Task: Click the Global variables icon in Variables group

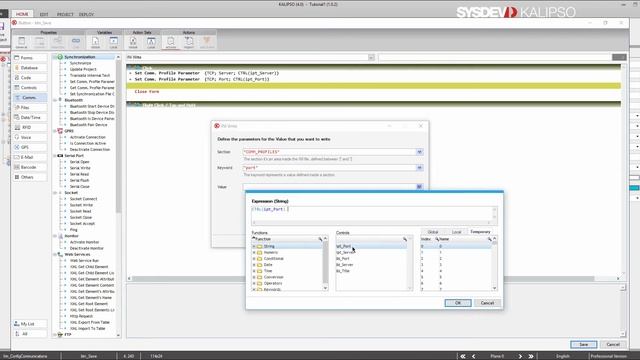Action: coord(95,42)
